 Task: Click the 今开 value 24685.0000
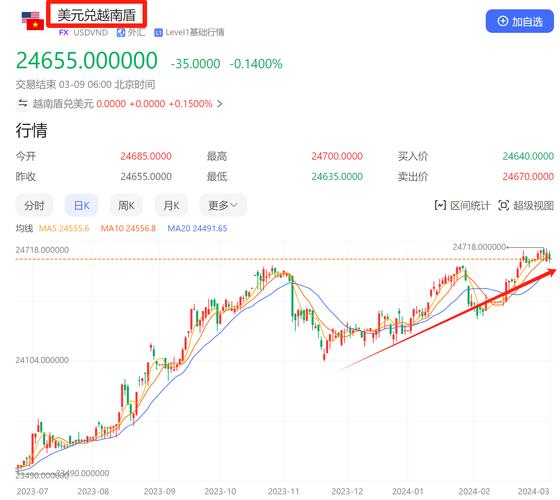coord(146,156)
